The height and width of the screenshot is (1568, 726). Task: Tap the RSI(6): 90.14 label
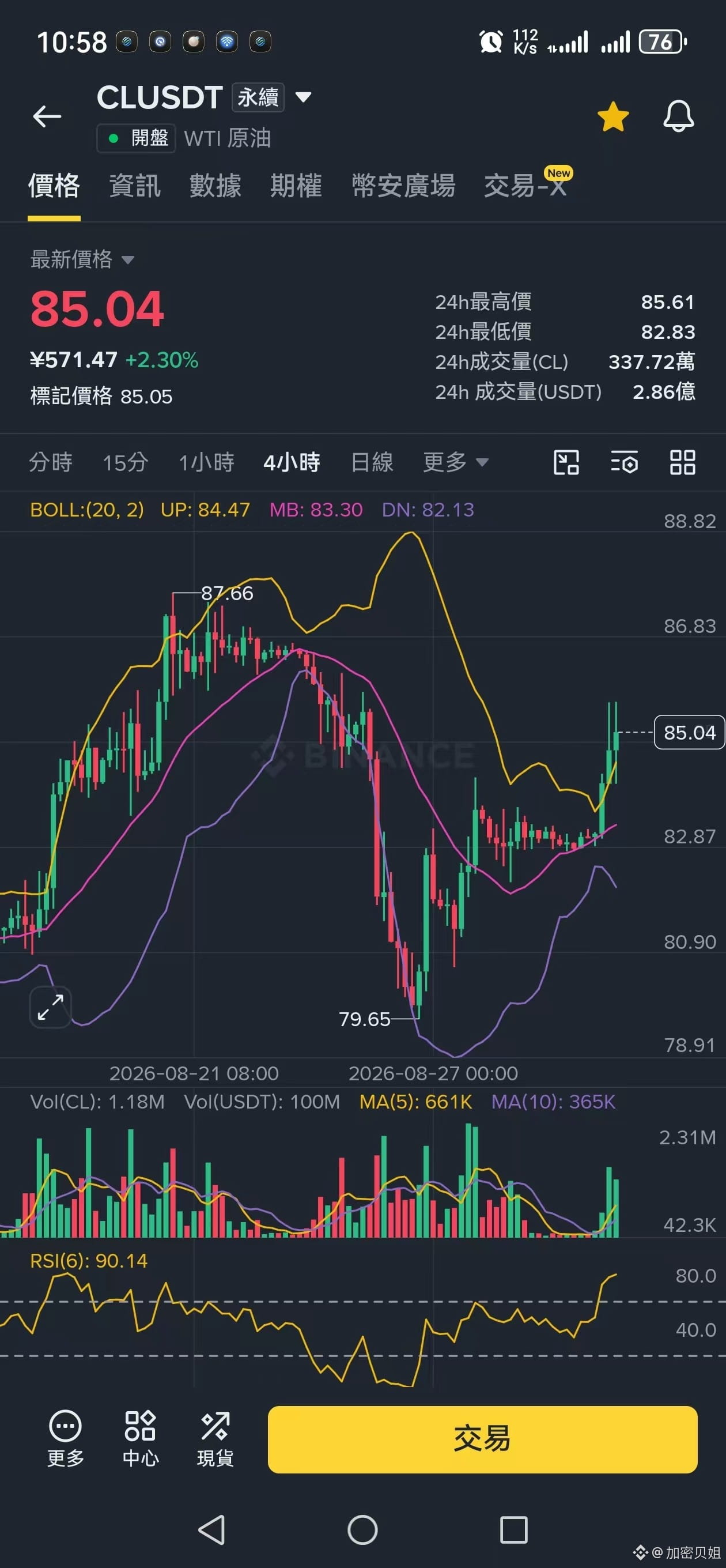tap(89, 1261)
